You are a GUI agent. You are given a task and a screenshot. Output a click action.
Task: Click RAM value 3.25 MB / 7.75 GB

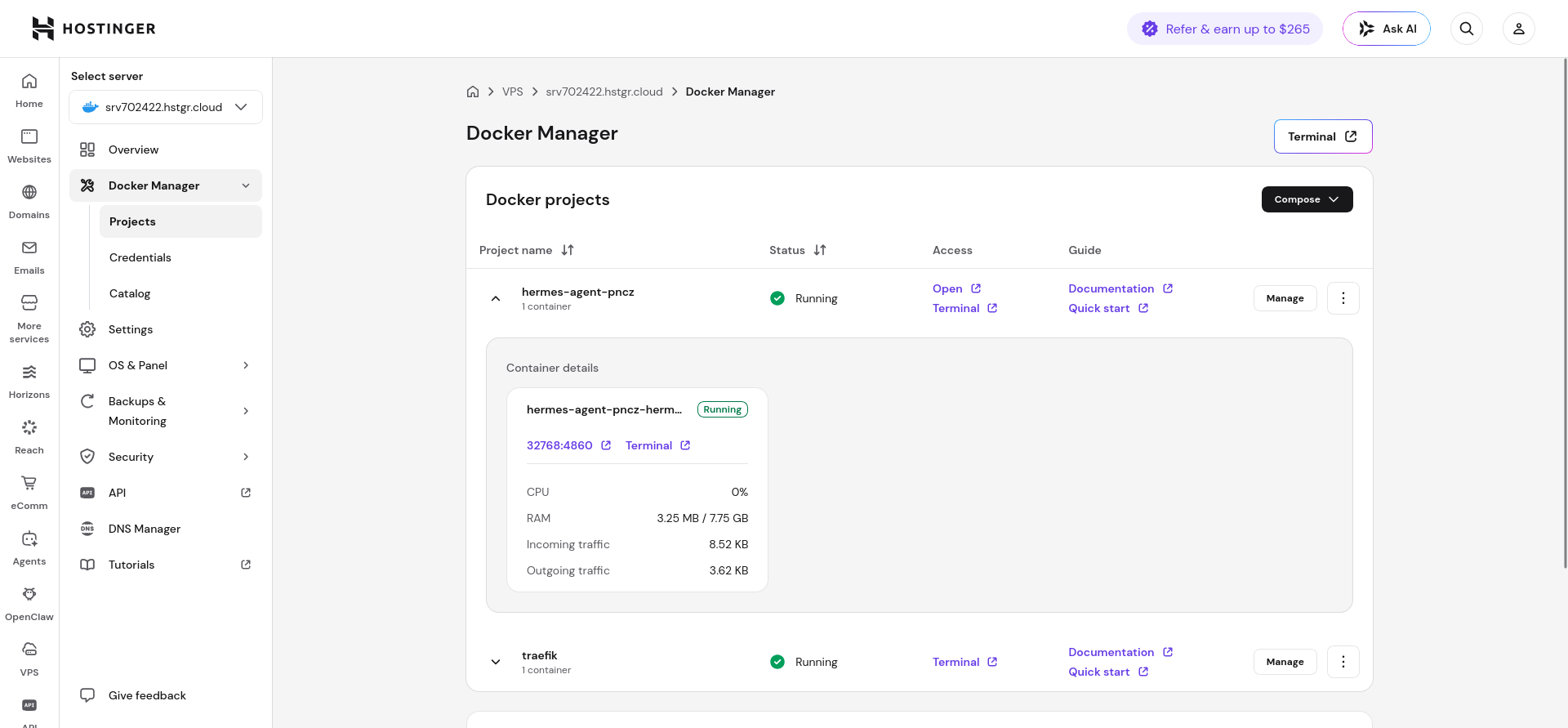(702, 518)
